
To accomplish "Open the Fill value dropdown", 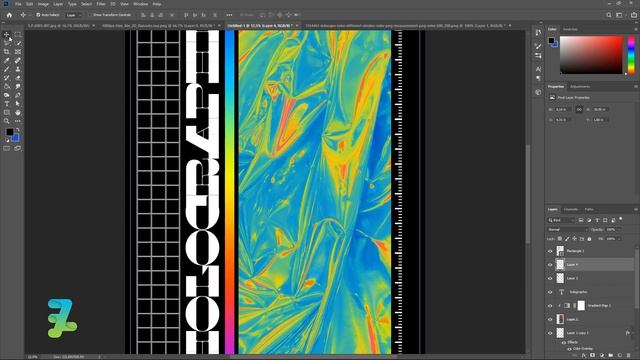I will [x=619, y=239].
